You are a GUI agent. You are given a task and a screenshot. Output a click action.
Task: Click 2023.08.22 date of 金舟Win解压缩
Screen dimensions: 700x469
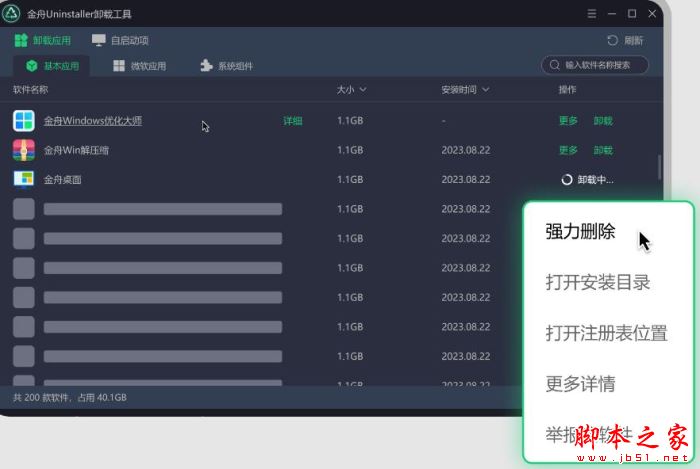(466, 150)
